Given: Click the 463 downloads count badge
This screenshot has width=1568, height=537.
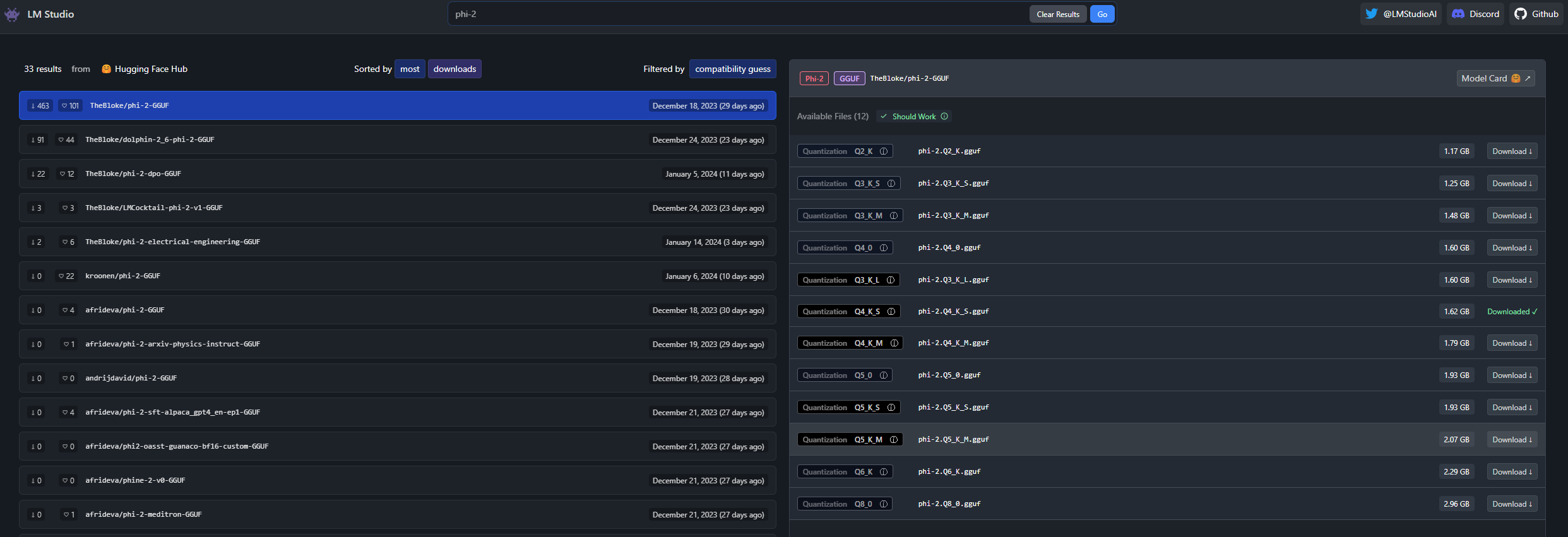Looking at the screenshot, I should (40, 105).
